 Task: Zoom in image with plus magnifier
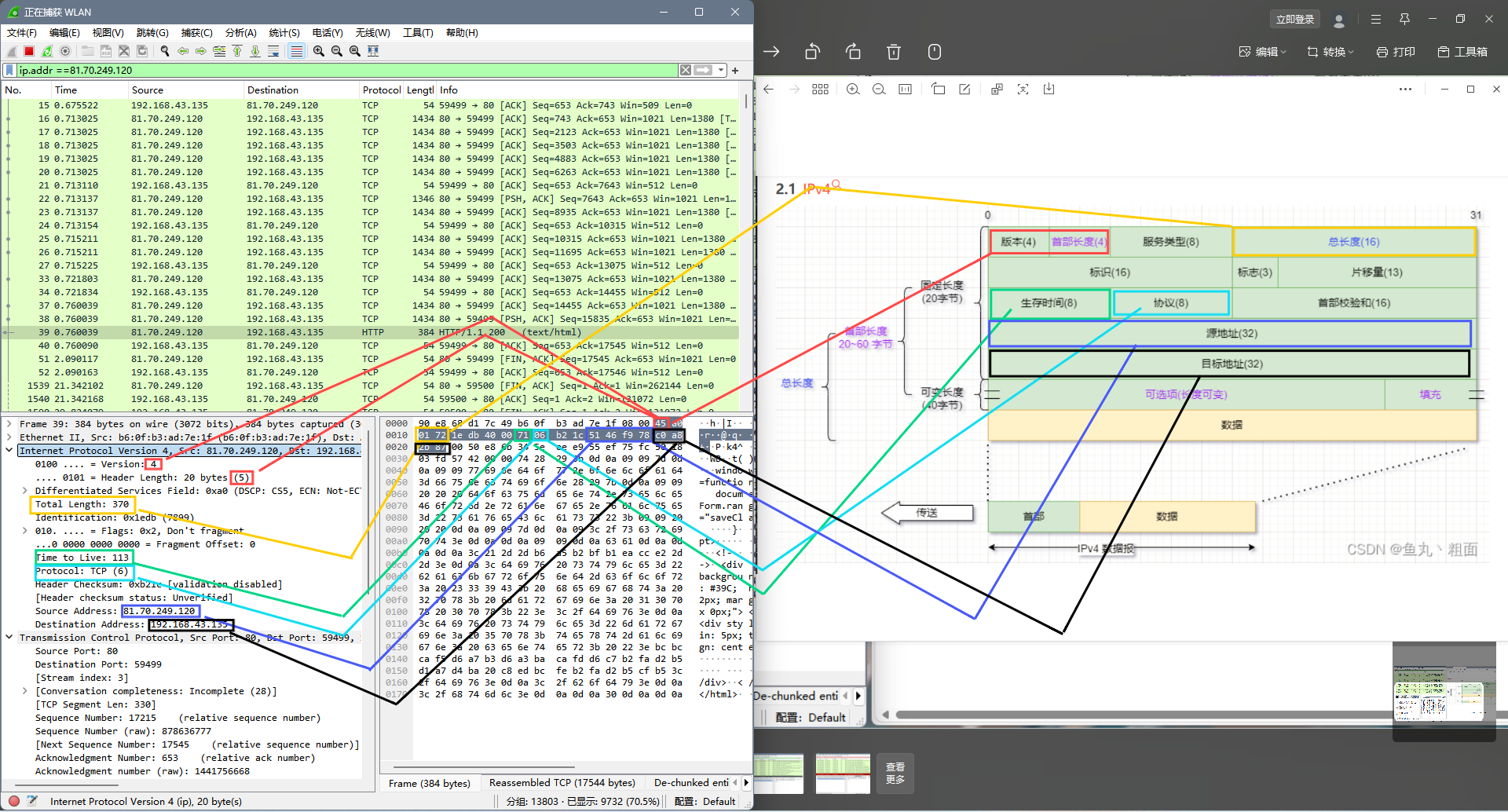[x=853, y=90]
